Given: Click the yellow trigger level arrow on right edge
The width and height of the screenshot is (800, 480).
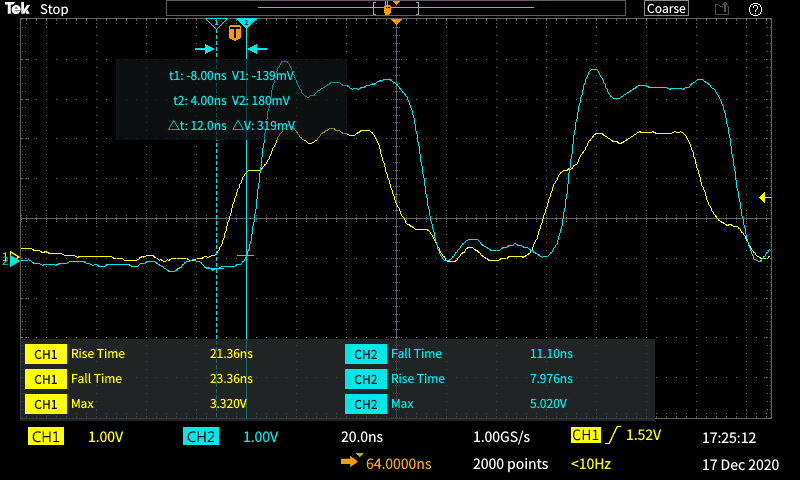Looking at the screenshot, I should pyautogui.click(x=765, y=197).
